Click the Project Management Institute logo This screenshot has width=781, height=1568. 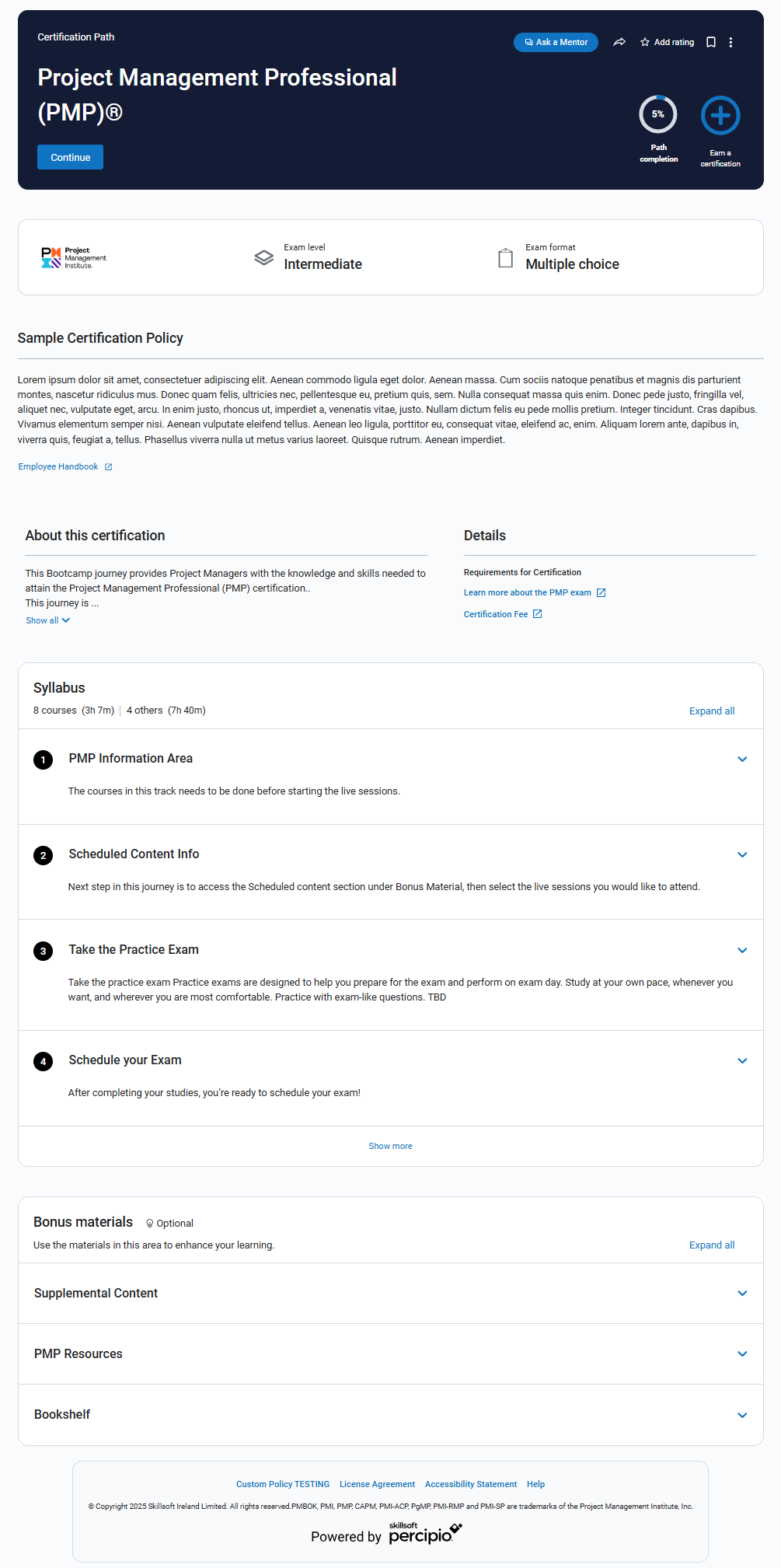click(x=74, y=257)
